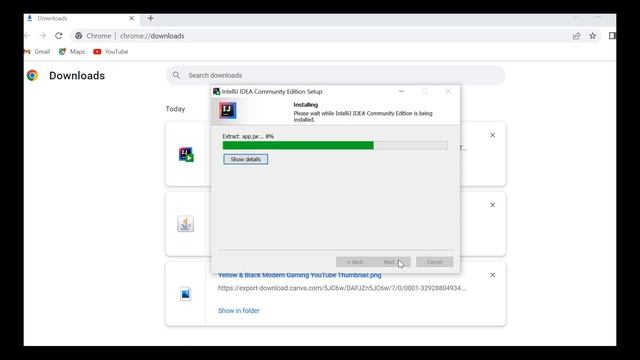Click the IntelliJ IDEA installer file icon

[186, 154]
